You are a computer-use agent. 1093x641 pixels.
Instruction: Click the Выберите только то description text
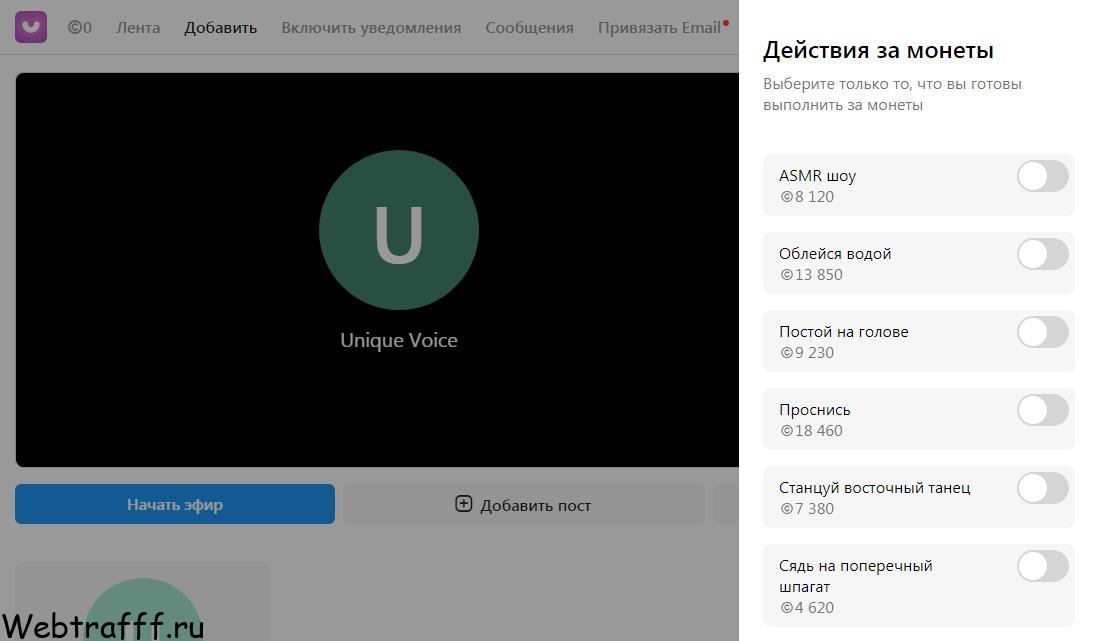pos(892,94)
